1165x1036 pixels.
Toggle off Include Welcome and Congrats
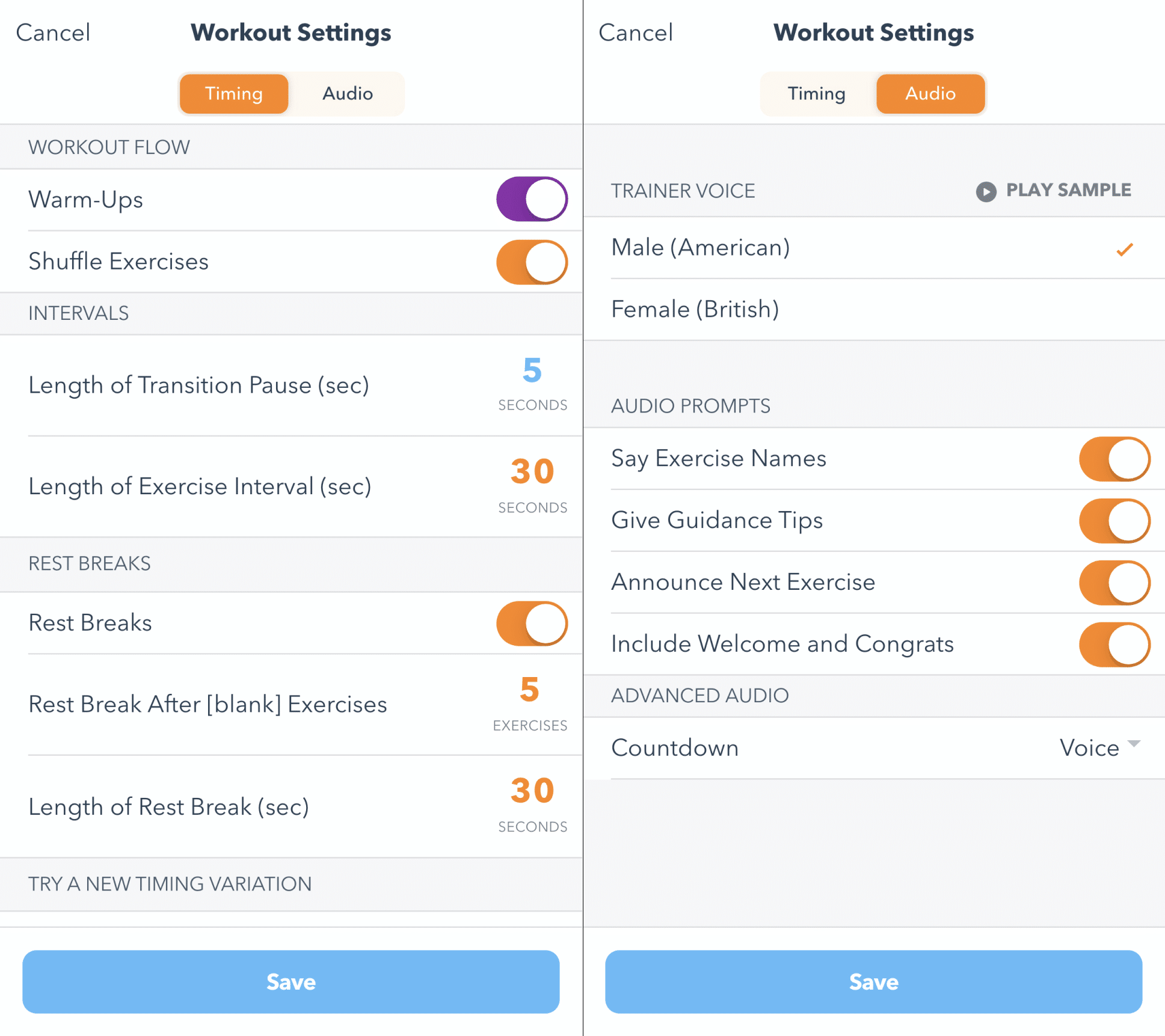pos(1115,644)
